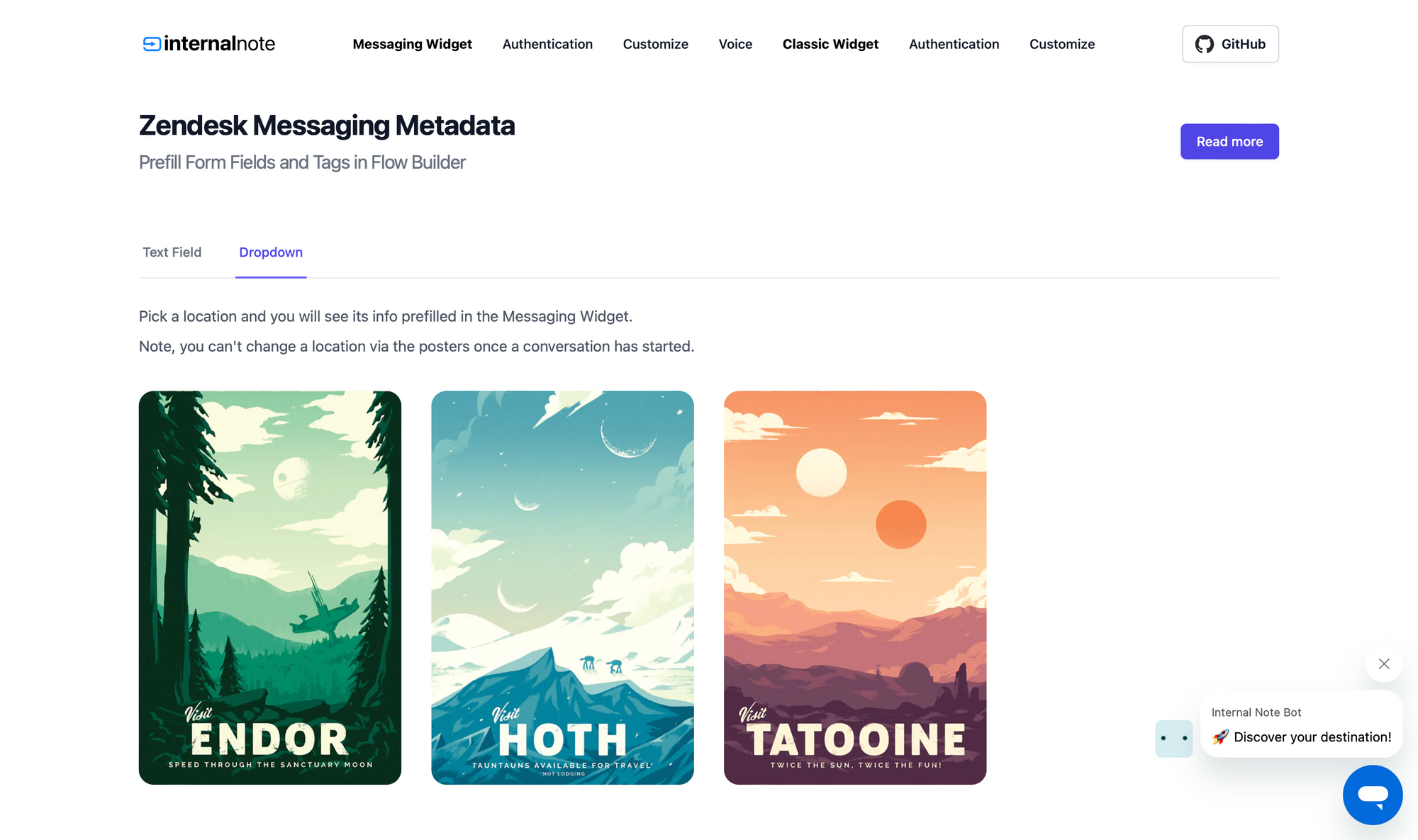Click the bot avatar with two dots
This screenshot has height=840, width=1418.
point(1174,739)
